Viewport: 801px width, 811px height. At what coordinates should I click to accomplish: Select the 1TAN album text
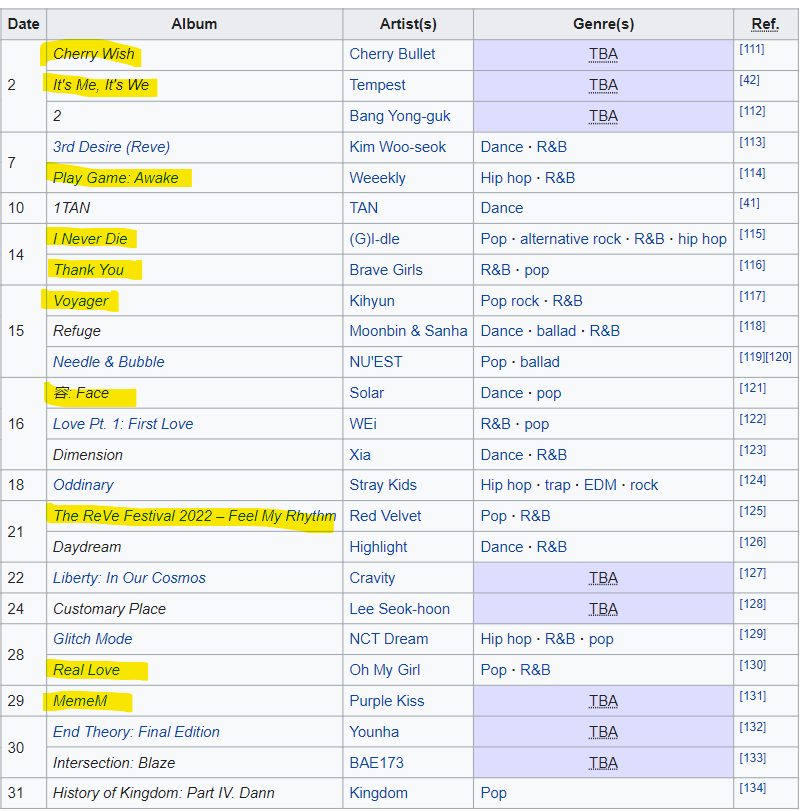pyautogui.click(x=71, y=208)
